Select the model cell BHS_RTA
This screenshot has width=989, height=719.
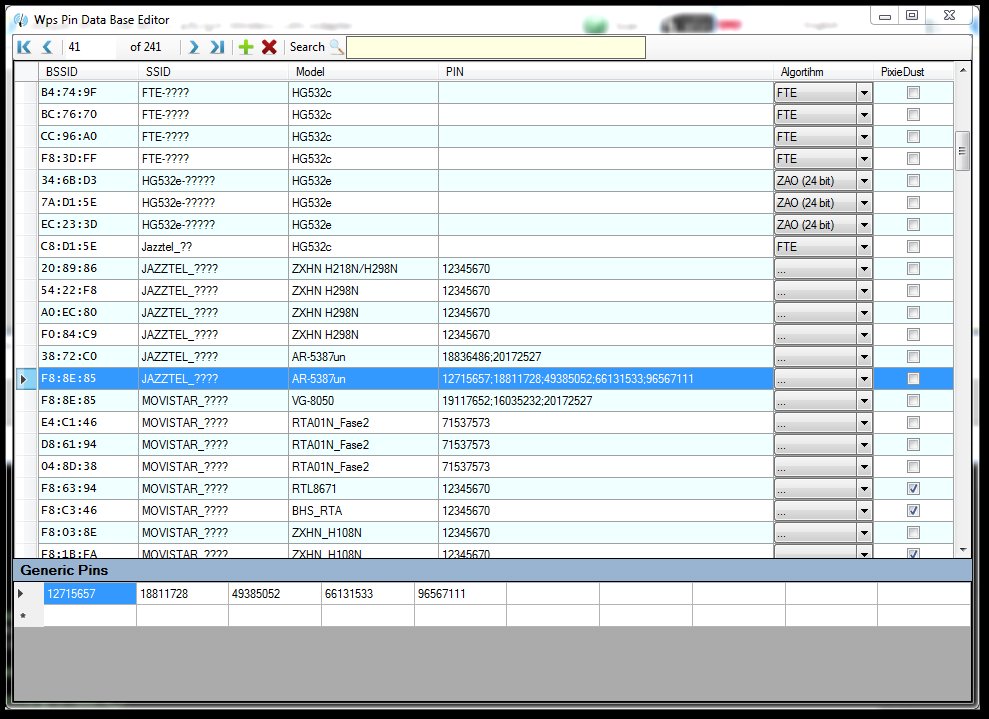[363, 510]
